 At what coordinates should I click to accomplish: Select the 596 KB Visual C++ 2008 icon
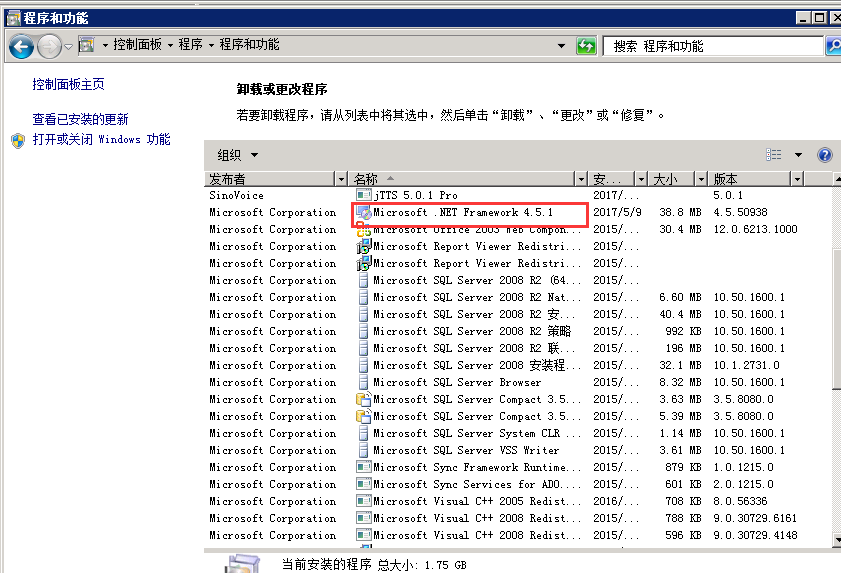tap(364, 535)
